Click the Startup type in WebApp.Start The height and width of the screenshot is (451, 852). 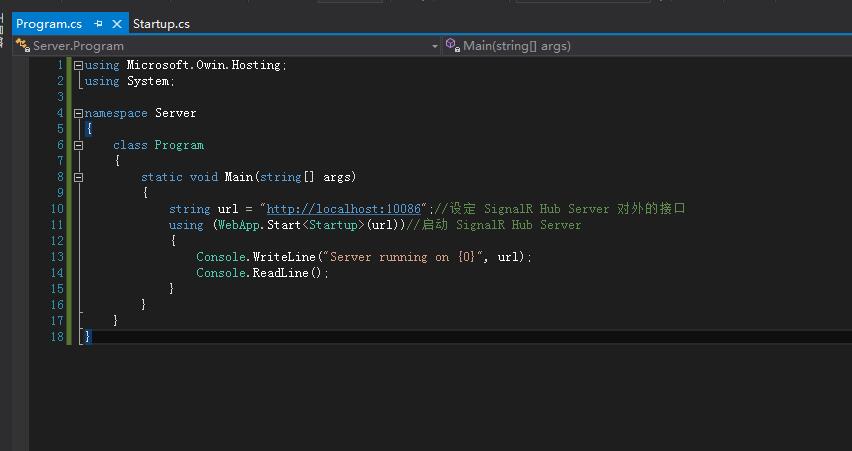[330, 225]
